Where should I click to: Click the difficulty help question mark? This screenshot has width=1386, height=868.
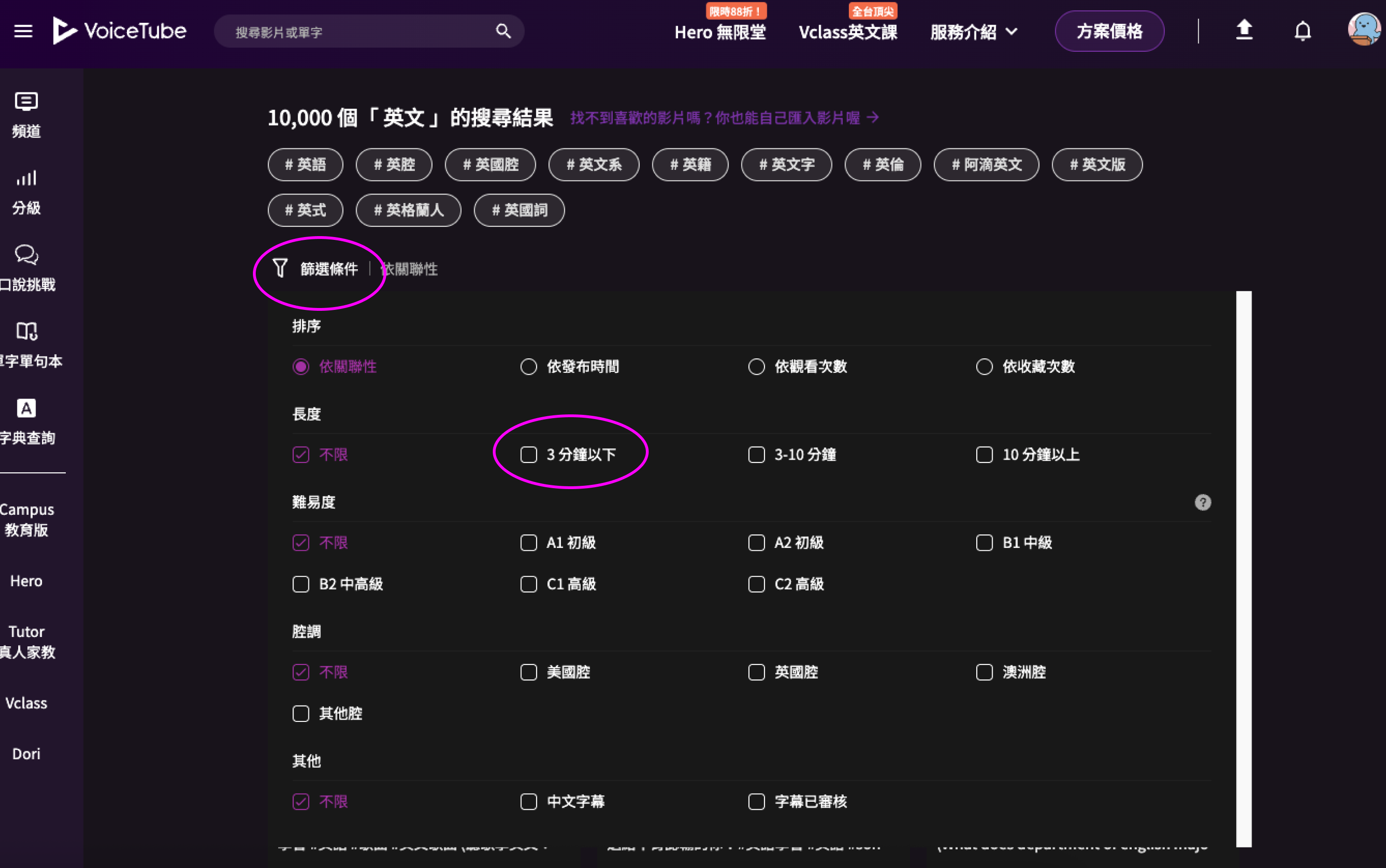[1202, 502]
